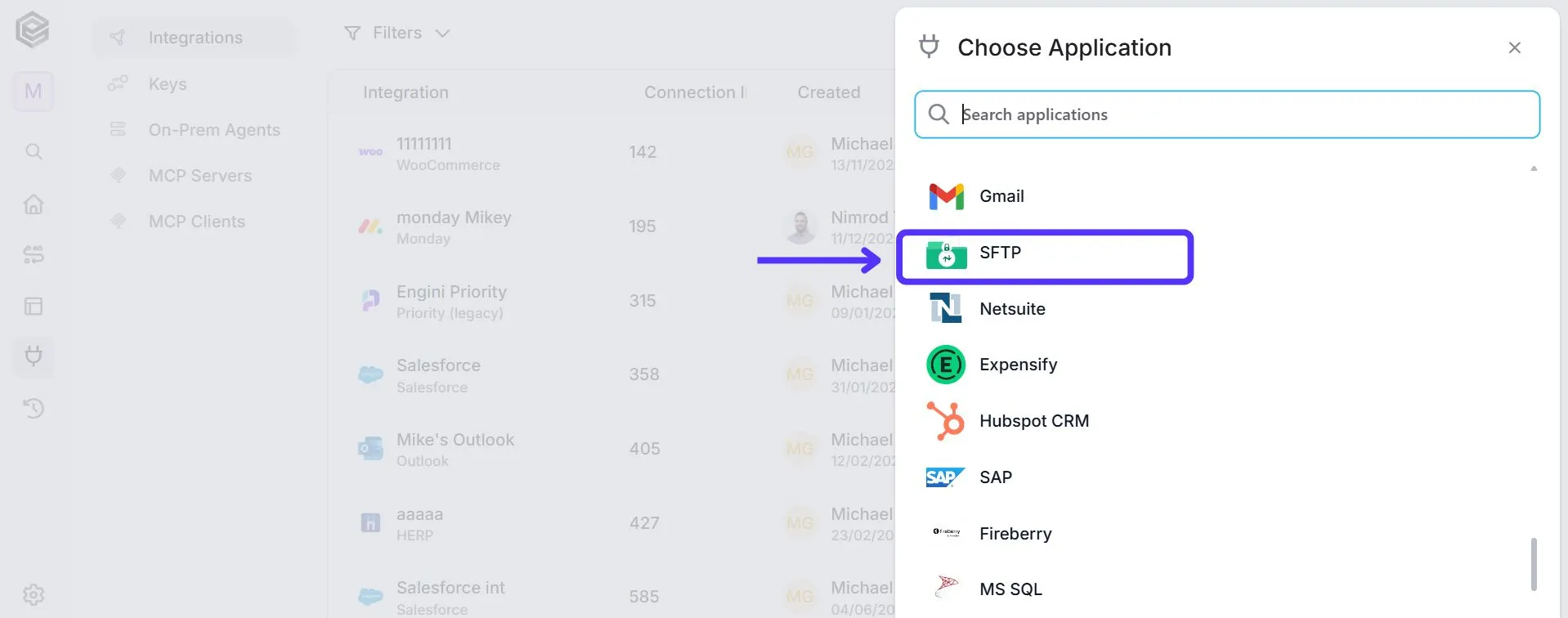Open the search icon in left sidebar
This screenshot has height=618, width=1568.
pos(34,151)
